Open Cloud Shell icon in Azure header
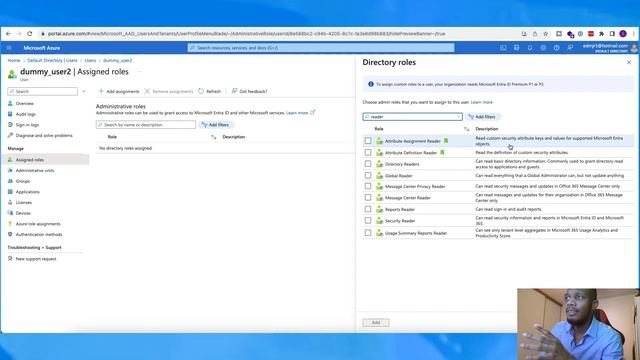The image size is (640, 360). click(503, 48)
